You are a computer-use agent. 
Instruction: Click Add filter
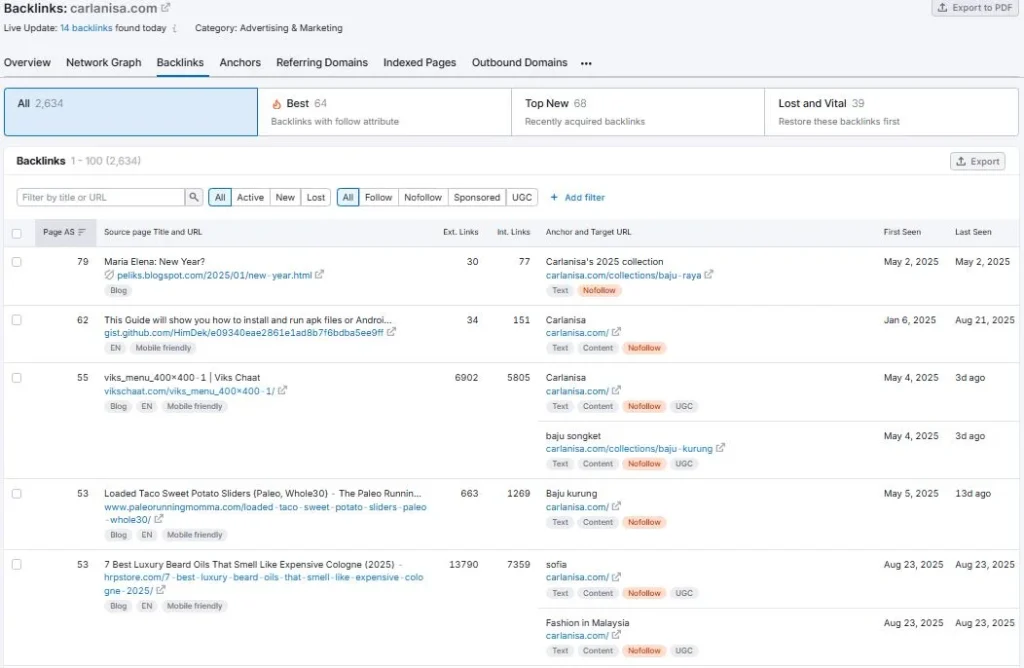pos(577,197)
